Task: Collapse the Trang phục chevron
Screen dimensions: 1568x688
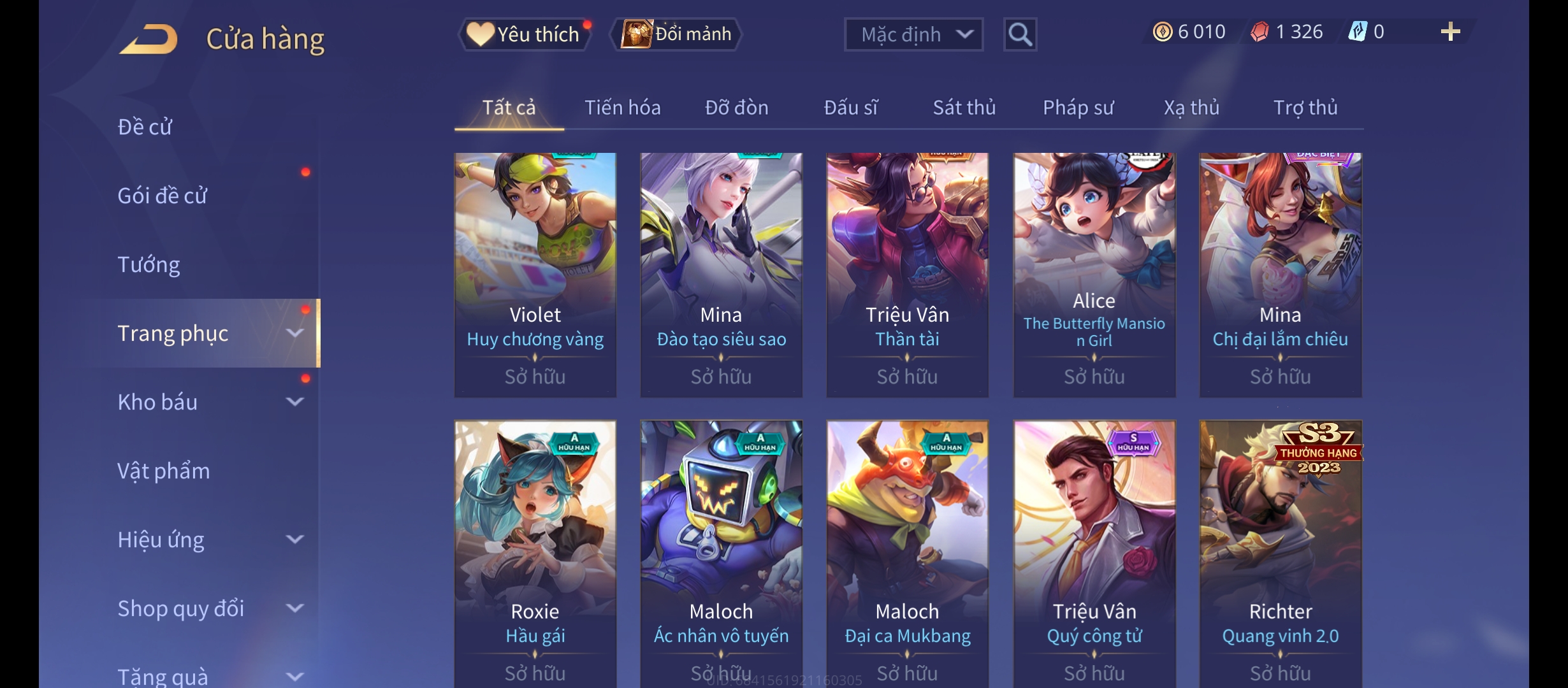Action: pos(294,333)
